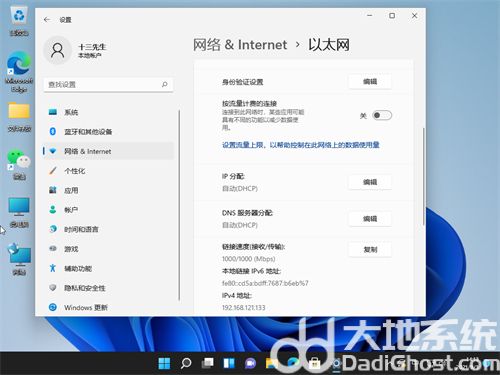The height and width of the screenshot is (375, 500).
Task: Select 网络 & Internet in the sidebar
Action: pyautogui.click(x=109, y=151)
